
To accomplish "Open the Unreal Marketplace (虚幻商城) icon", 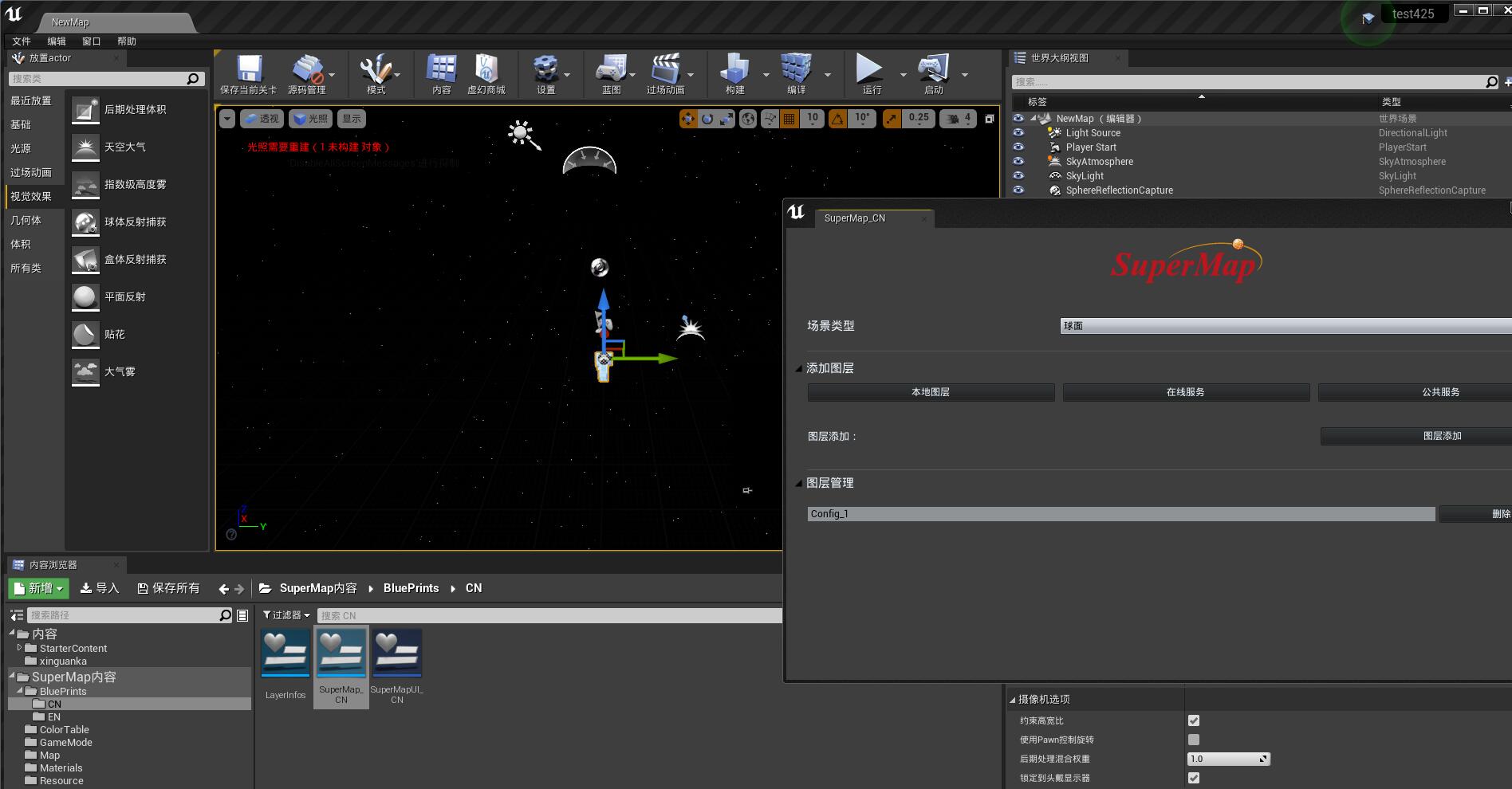I will 486,69.
